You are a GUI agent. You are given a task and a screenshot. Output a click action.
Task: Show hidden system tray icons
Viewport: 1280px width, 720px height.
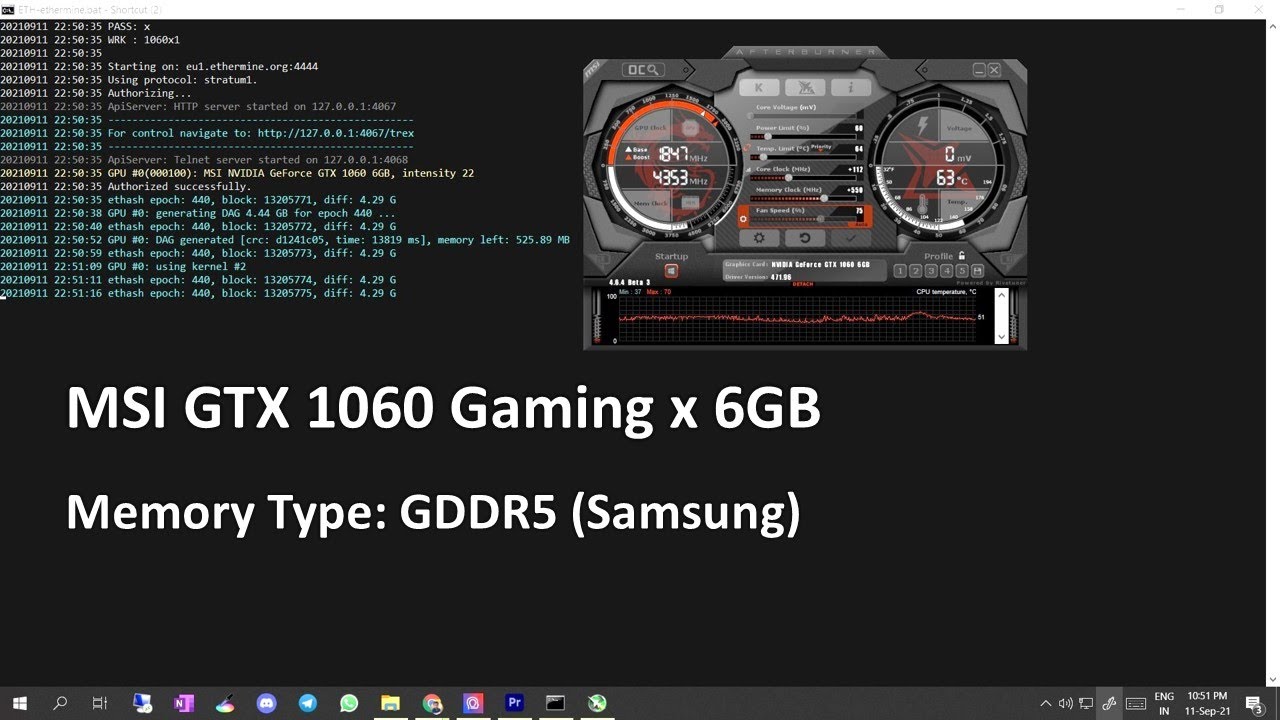1046,703
